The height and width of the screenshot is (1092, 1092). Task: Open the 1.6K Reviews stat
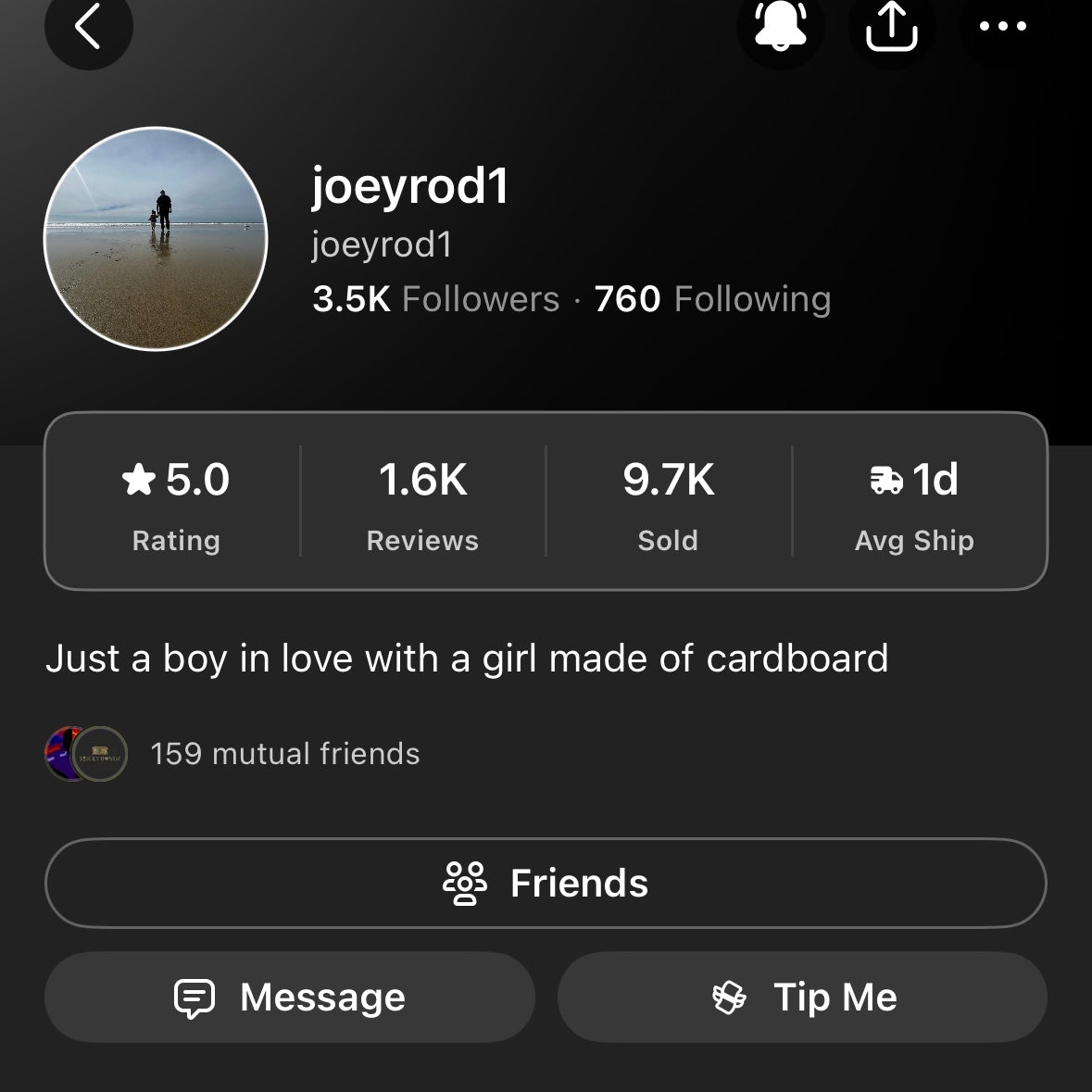coord(422,501)
